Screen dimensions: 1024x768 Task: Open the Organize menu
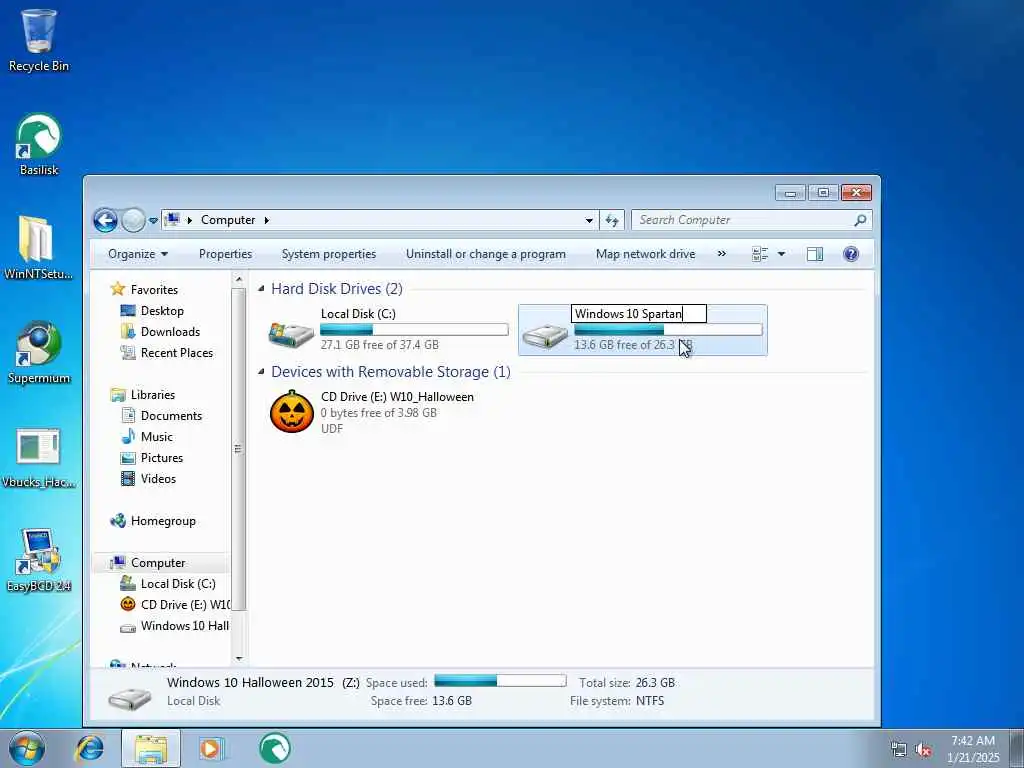[x=138, y=254]
